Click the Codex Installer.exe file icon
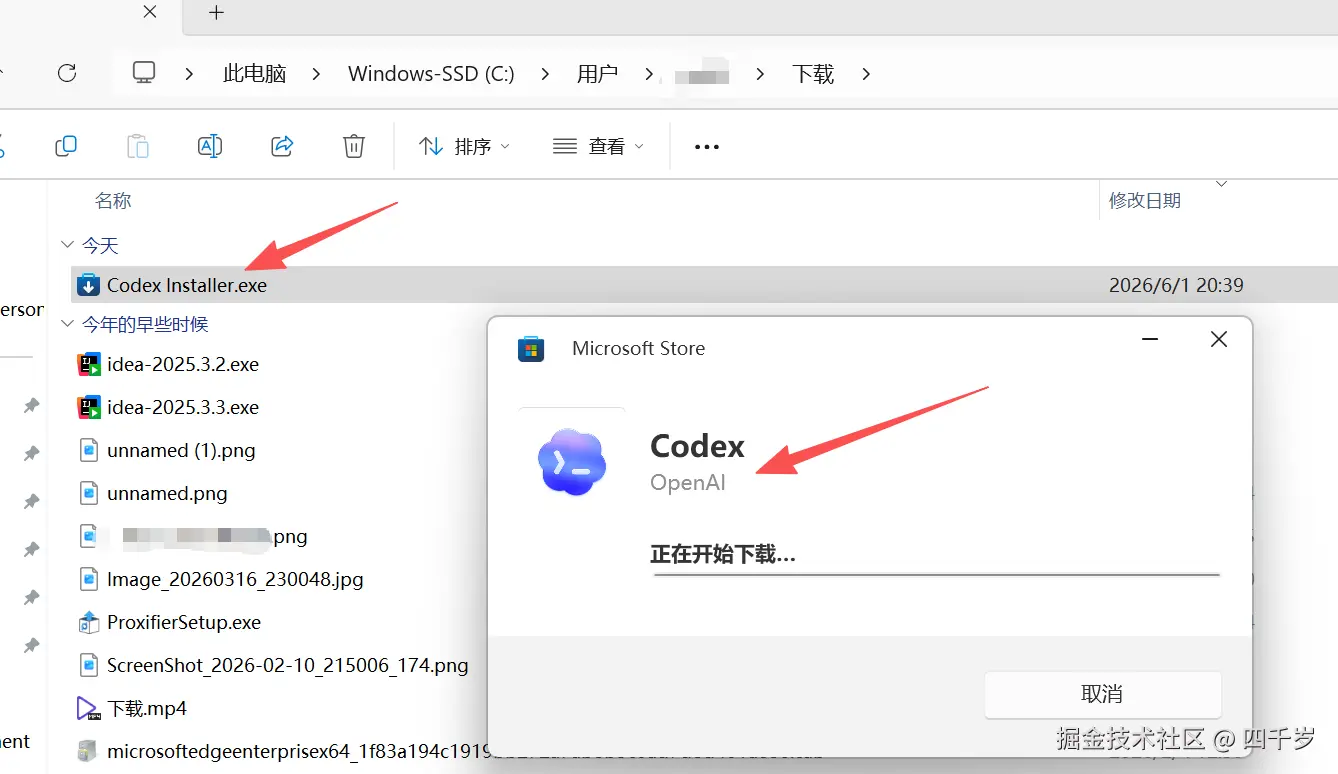The image size is (1338, 774). point(89,285)
